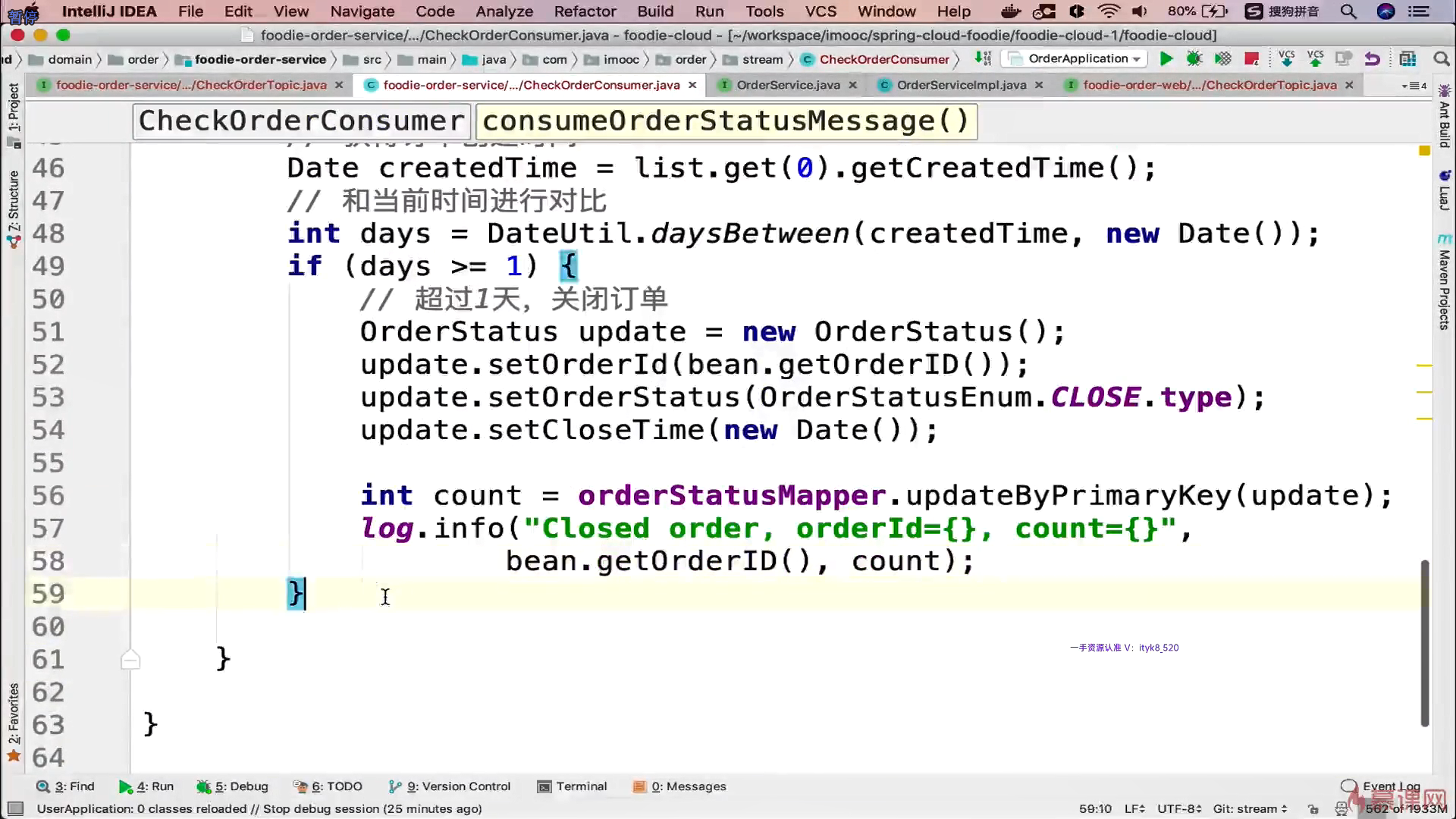Switch to OrderServiceImpl.java tab

coord(961,85)
